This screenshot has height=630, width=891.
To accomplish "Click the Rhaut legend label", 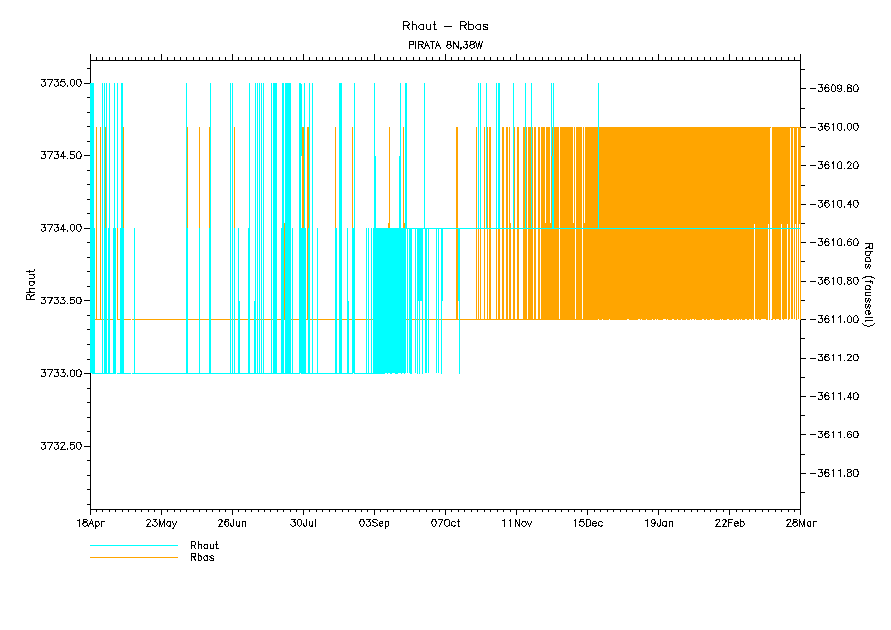I will tap(204, 546).
